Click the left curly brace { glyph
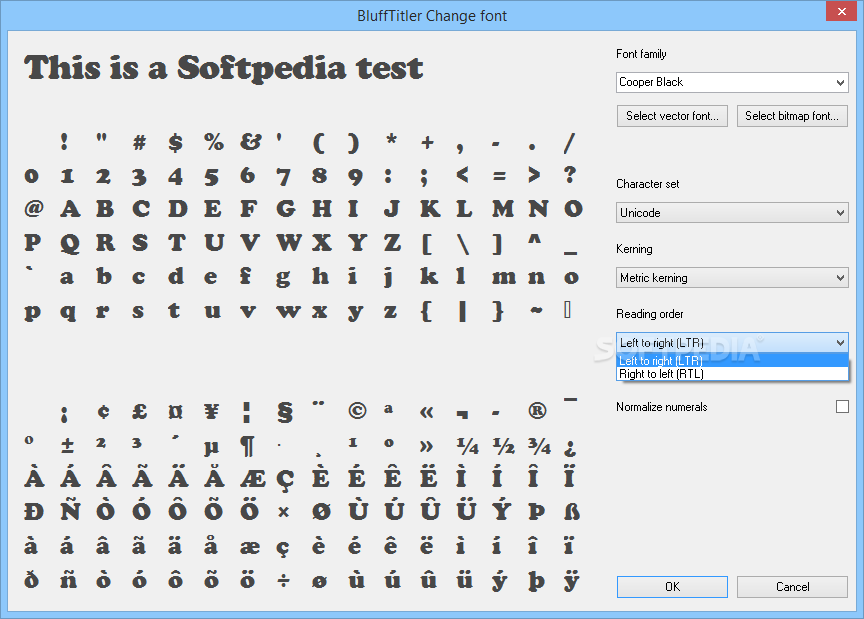Screen dimensions: 864x619 [426, 311]
